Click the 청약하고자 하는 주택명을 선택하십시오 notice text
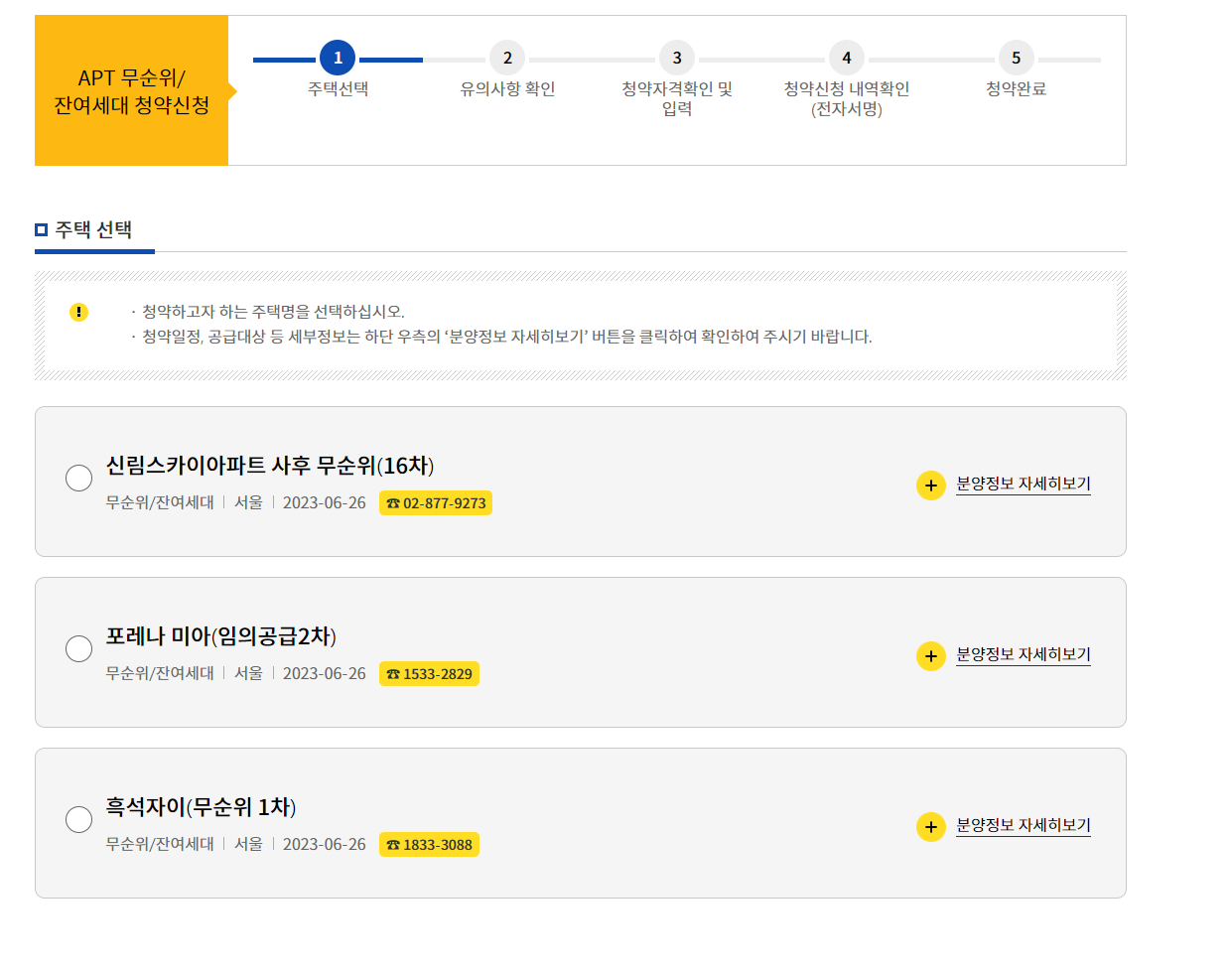 pos(273,312)
